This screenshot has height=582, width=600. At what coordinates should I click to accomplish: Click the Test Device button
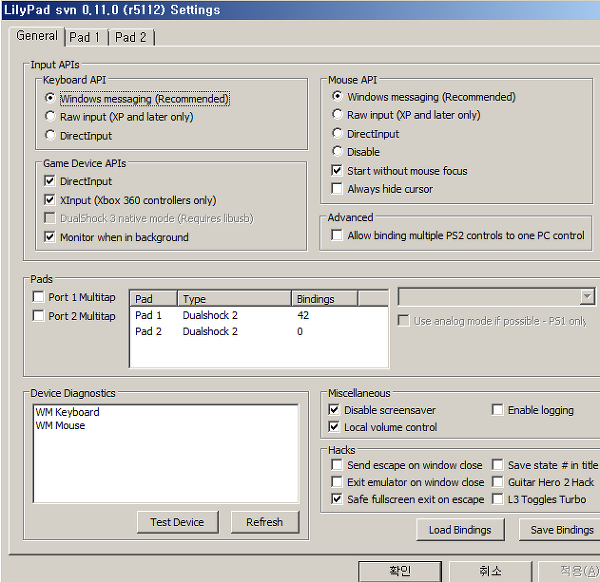click(x=178, y=522)
